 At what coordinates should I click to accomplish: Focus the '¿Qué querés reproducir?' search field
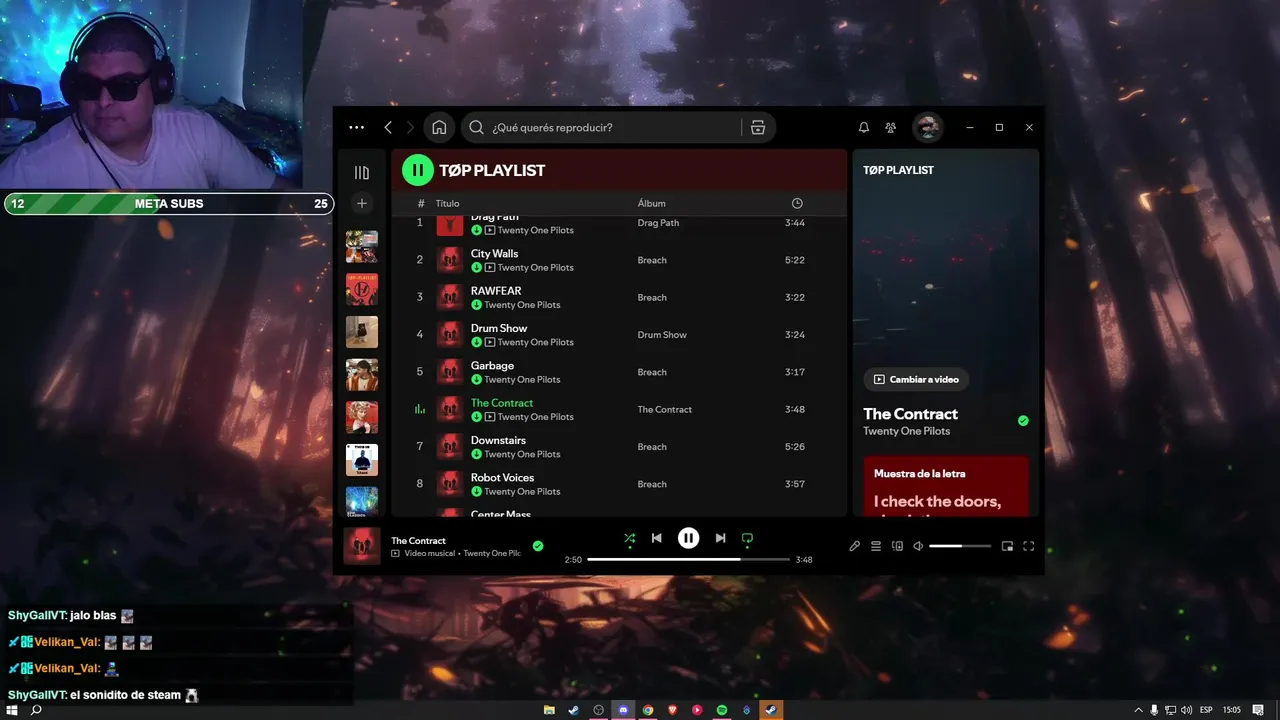coord(600,127)
